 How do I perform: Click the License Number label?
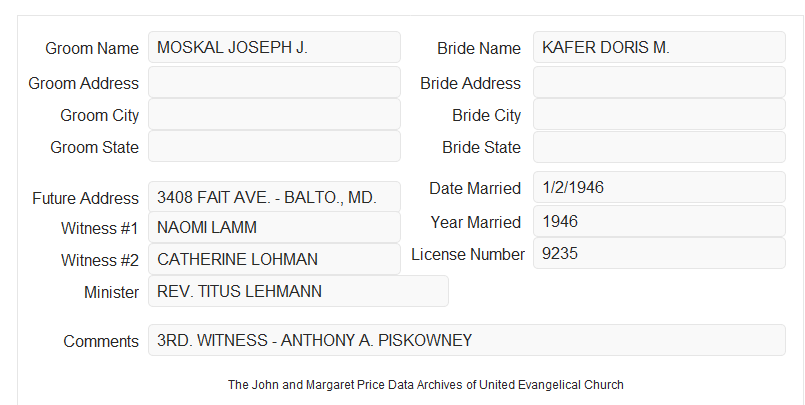click(468, 255)
